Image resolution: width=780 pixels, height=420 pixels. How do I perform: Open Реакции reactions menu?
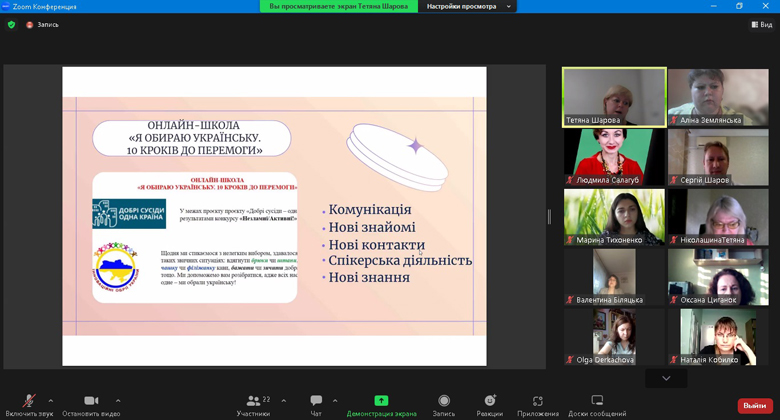tap(489, 405)
